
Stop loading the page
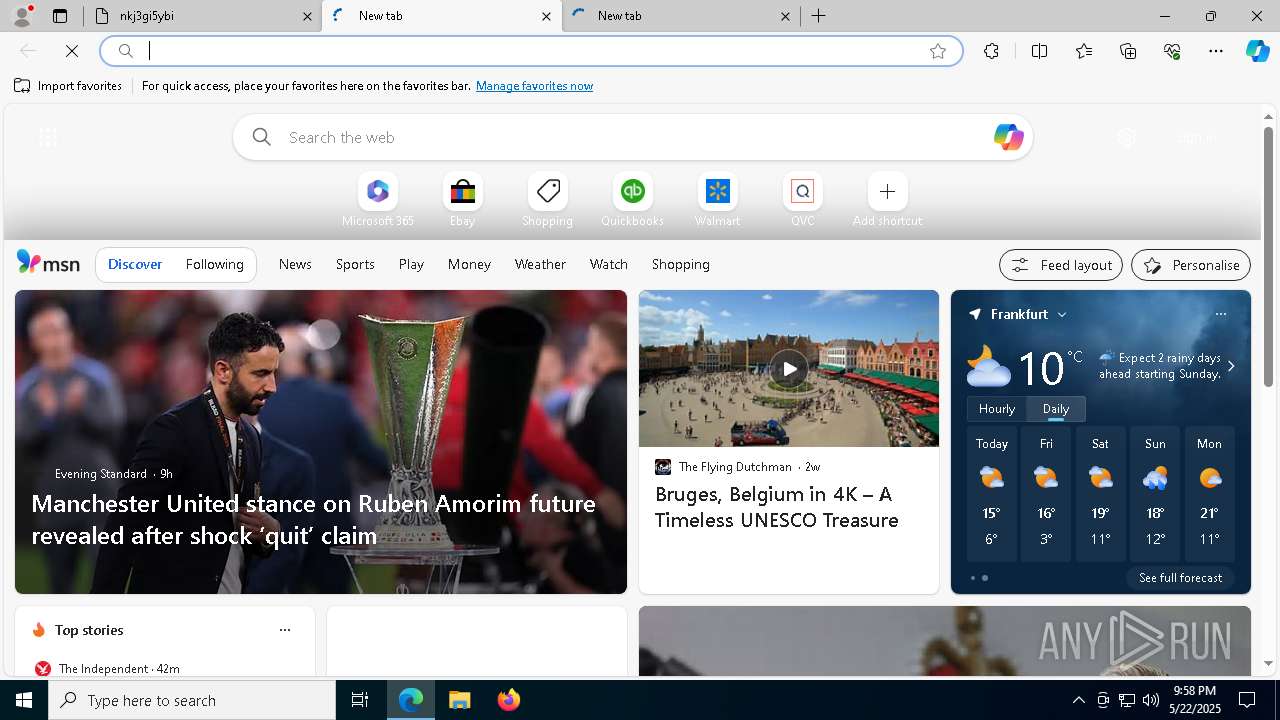(72, 51)
